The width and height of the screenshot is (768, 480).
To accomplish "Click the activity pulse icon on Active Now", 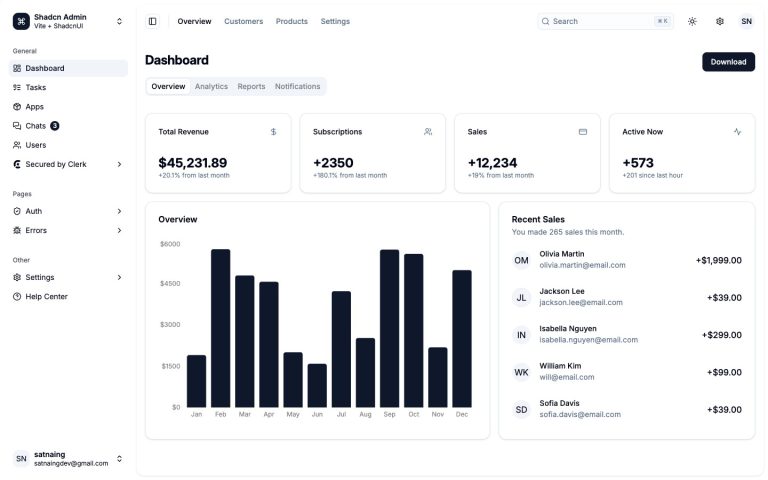I will tap(738, 132).
